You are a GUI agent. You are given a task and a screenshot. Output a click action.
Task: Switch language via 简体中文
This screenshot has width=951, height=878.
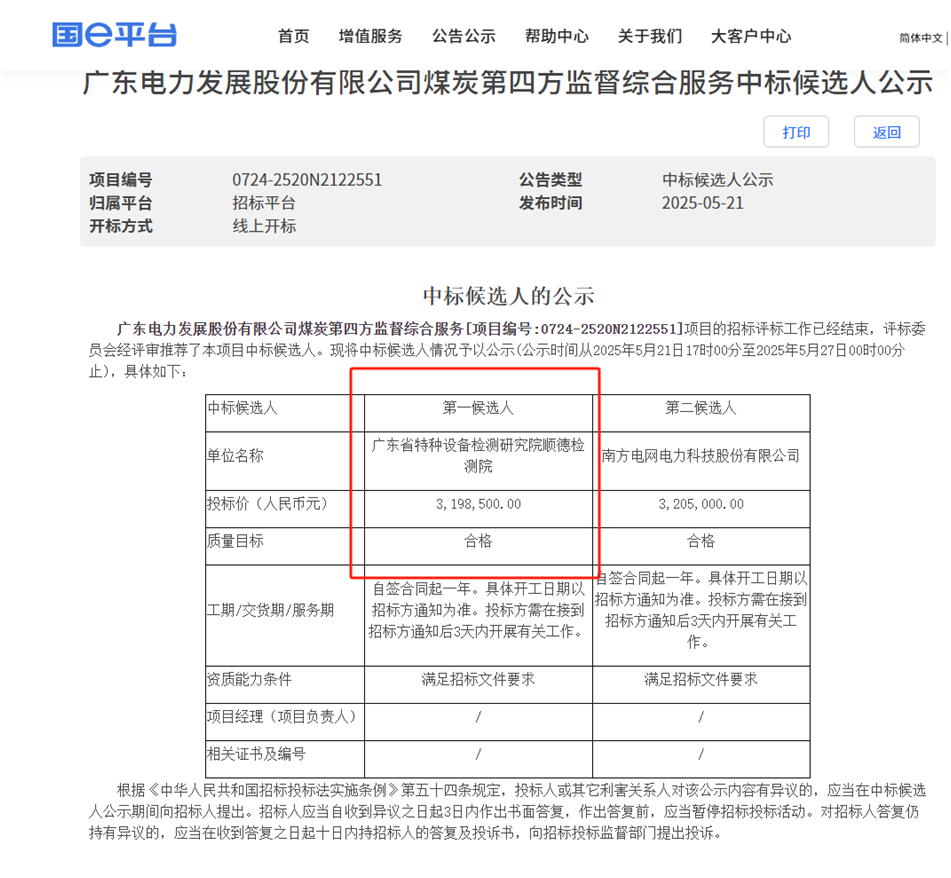pyautogui.click(x=921, y=38)
